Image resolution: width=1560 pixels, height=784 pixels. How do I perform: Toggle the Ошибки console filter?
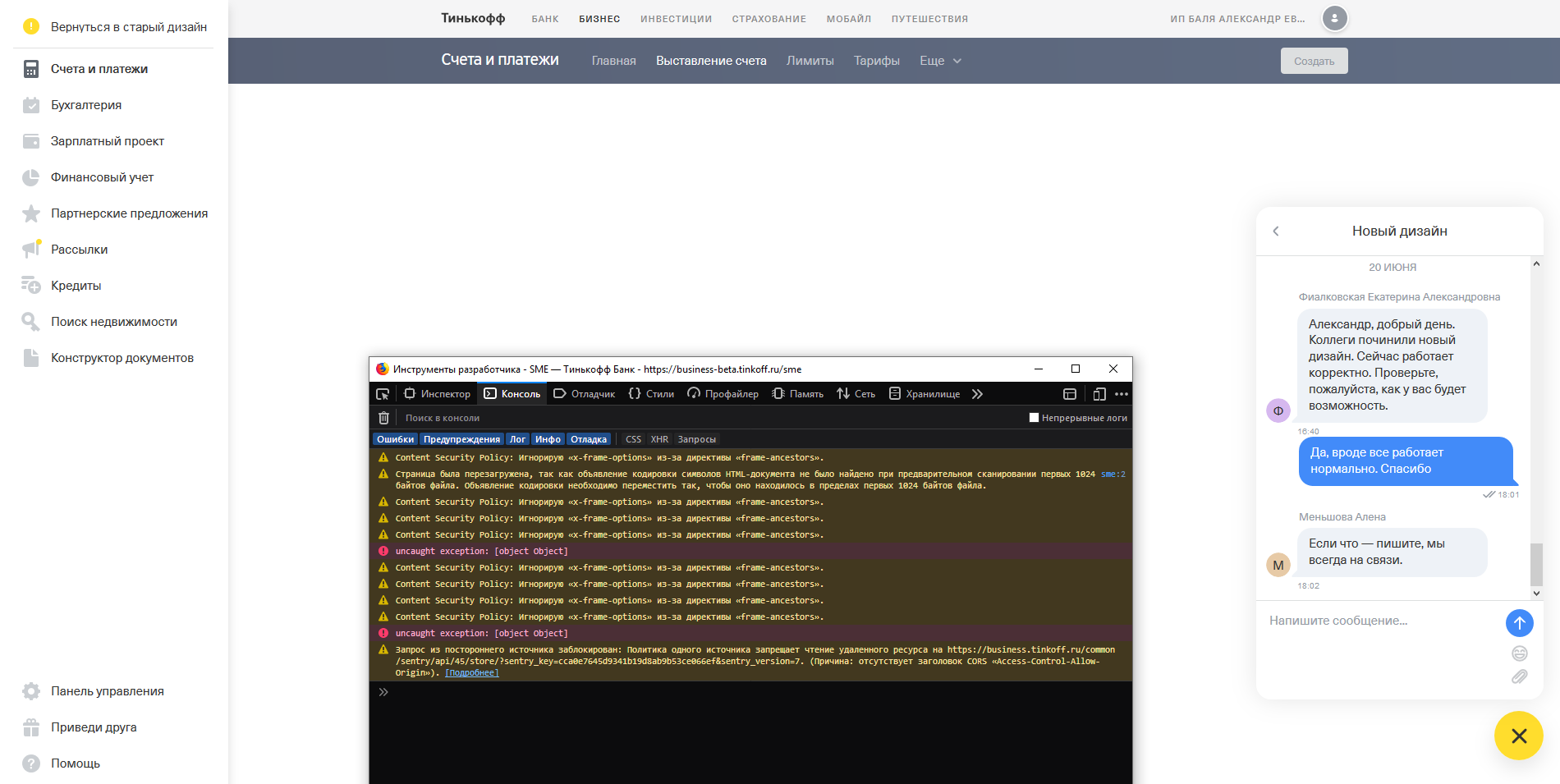395,439
